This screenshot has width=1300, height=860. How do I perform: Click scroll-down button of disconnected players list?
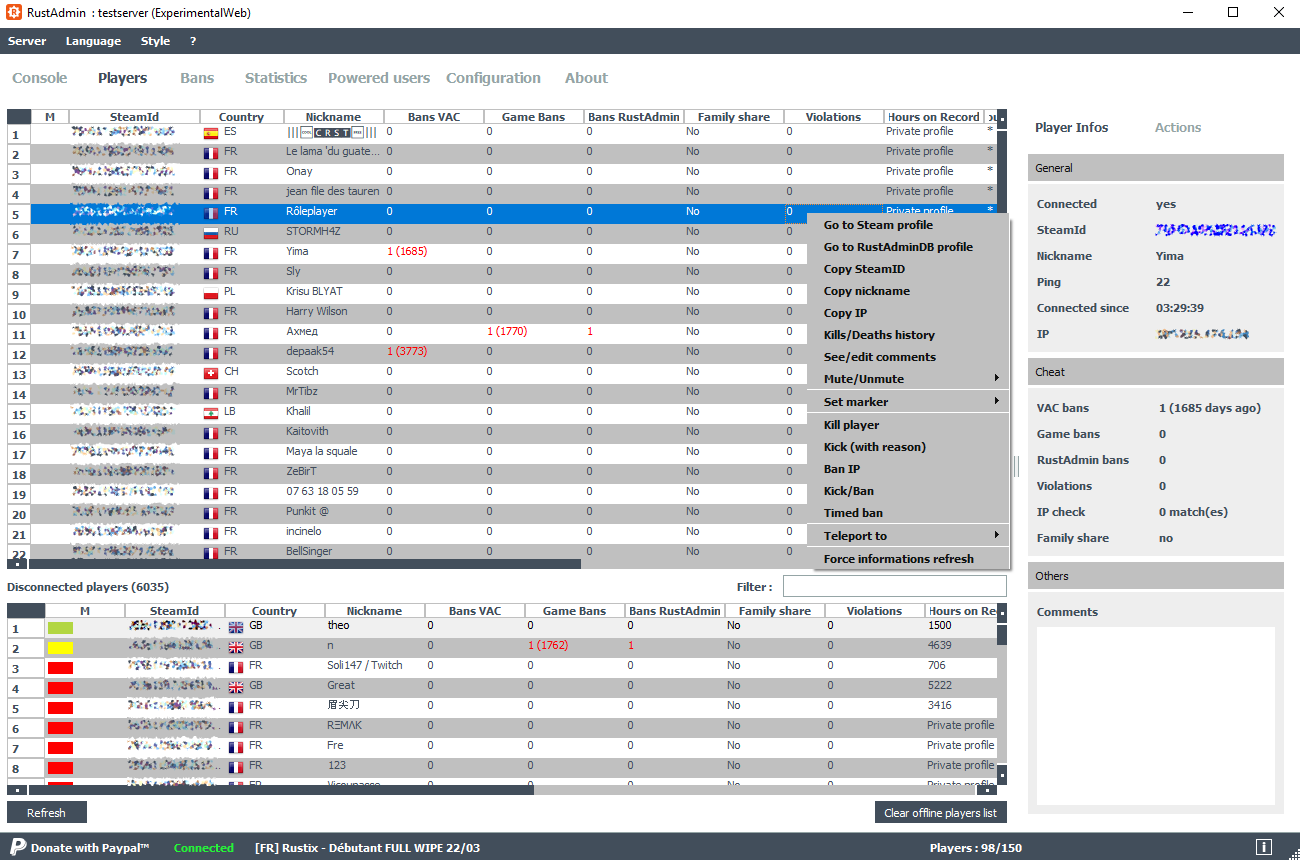tap(1001, 774)
